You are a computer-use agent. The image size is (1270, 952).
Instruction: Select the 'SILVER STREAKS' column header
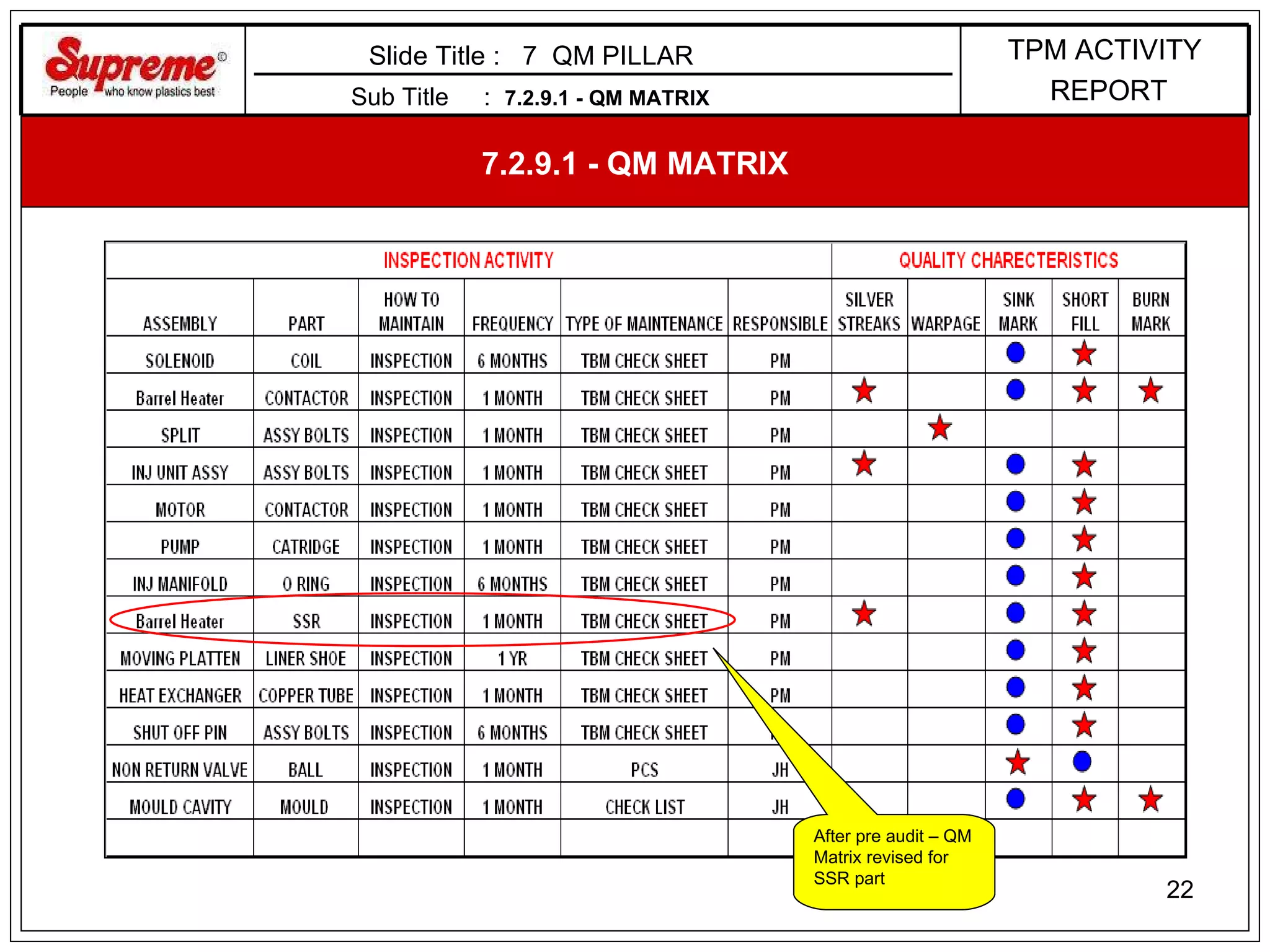pyautogui.click(x=869, y=312)
